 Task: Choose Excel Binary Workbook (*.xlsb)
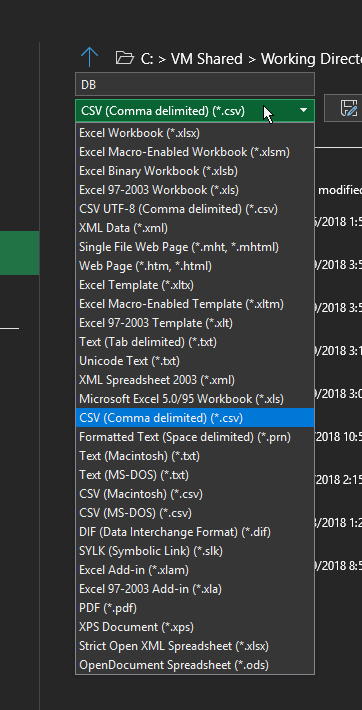[x=195, y=171]
